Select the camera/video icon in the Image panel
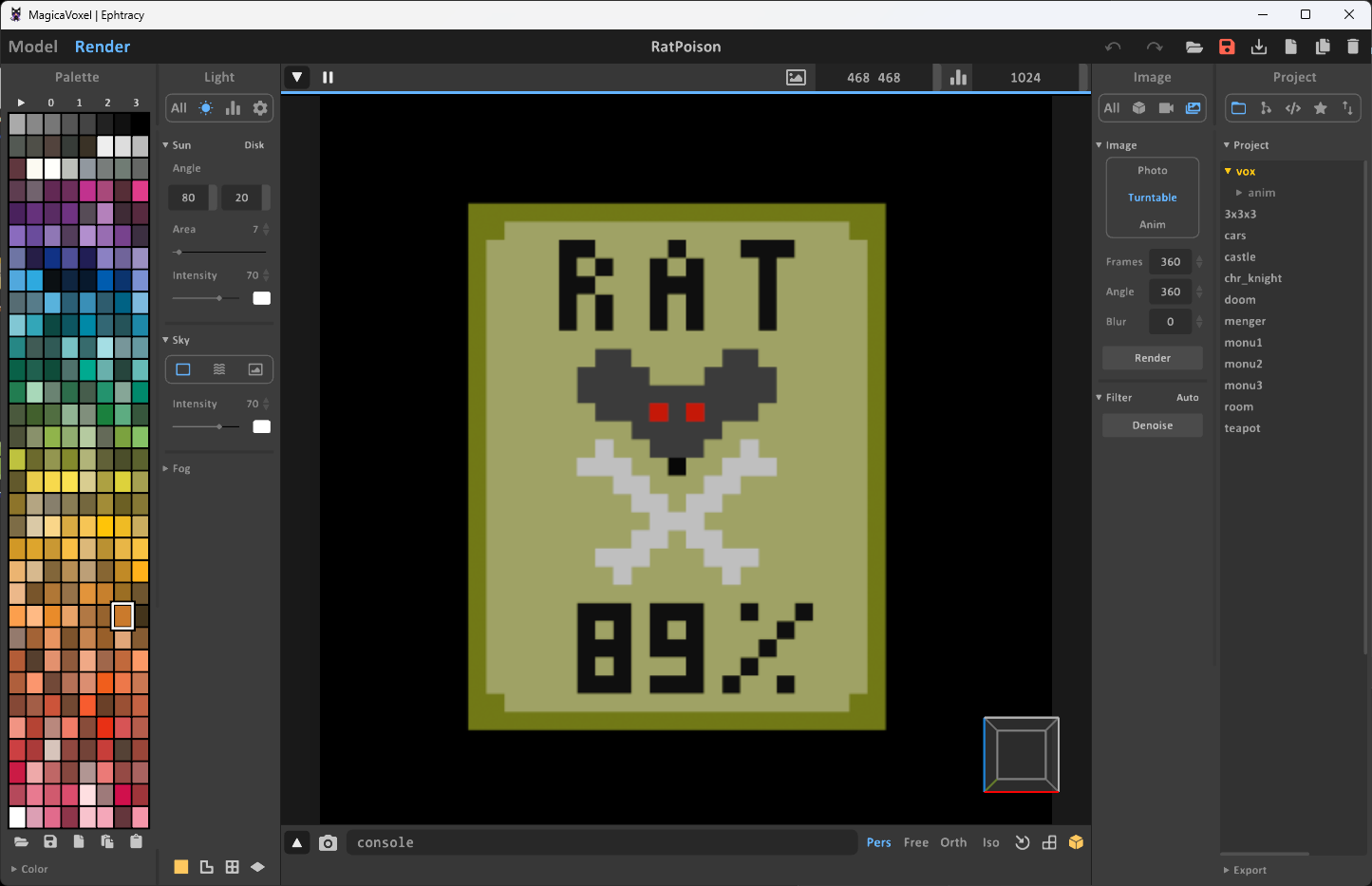The image size is (1372, 886). click(1166, 107)
